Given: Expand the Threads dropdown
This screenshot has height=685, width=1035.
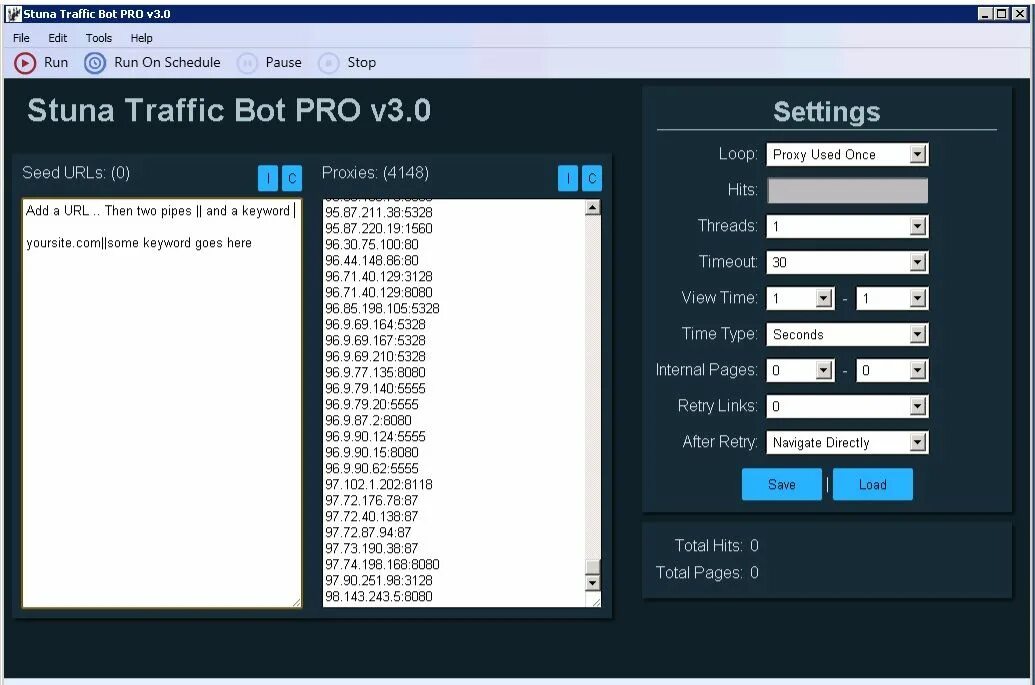Looking at the screenshot, I should pos(918,226).
